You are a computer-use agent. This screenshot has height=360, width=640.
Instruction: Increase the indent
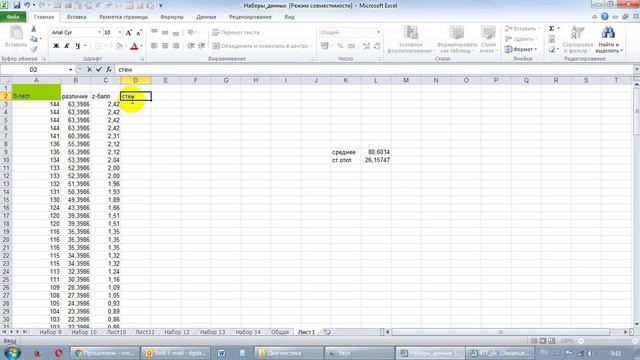point(201,46)
